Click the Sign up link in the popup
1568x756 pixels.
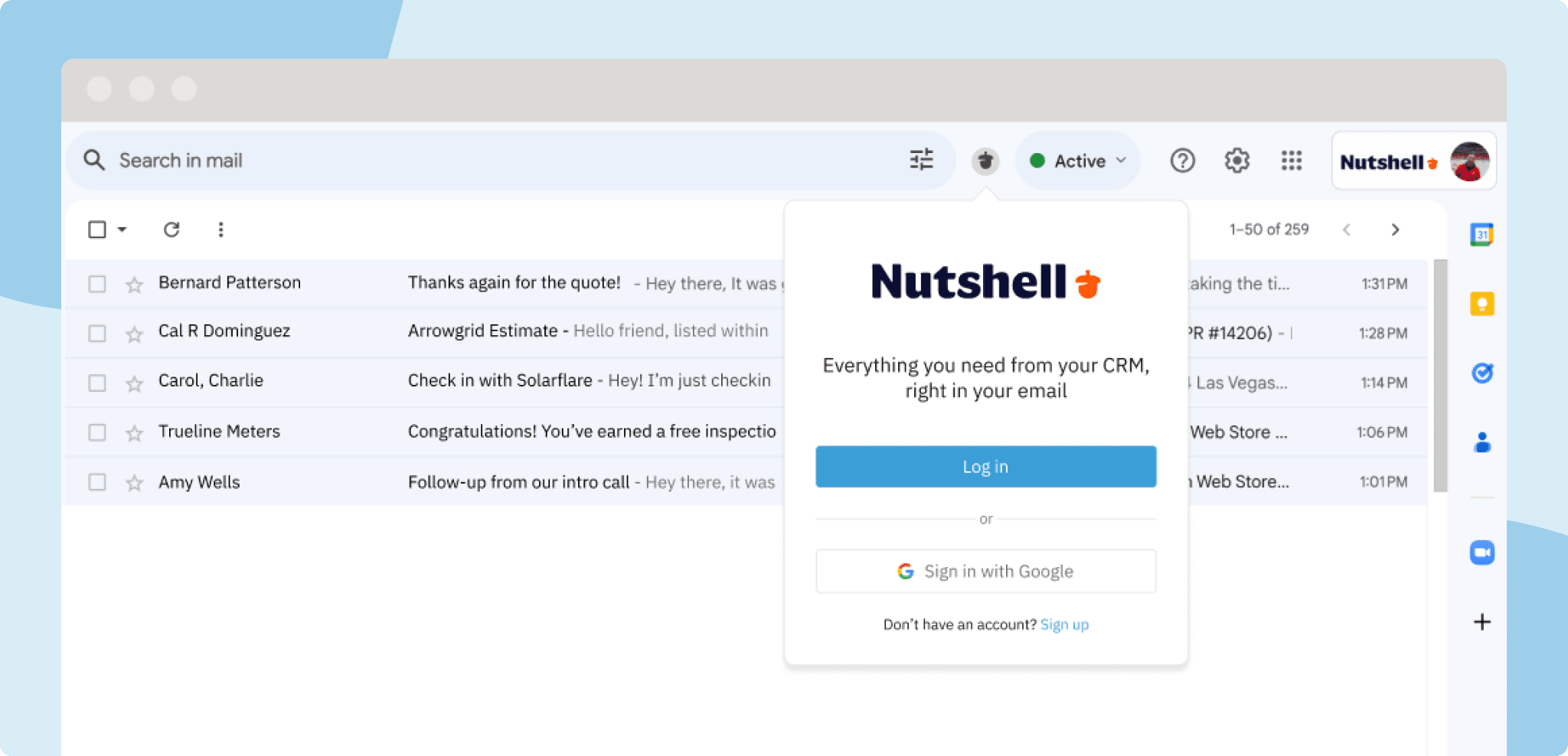(x=1064, y=624)
